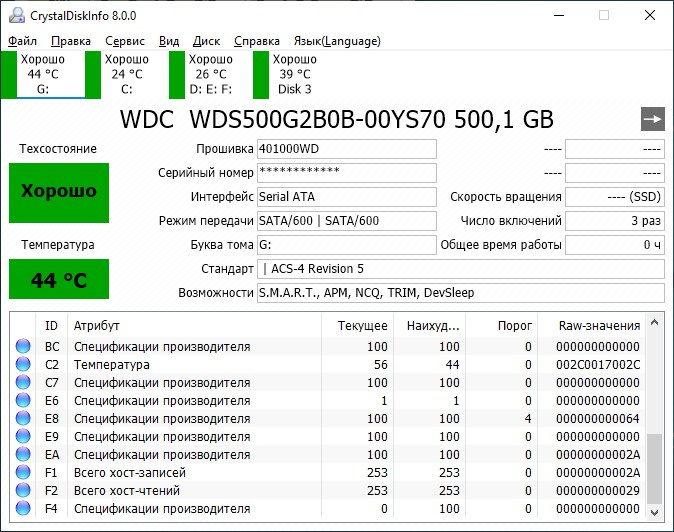Open the Файл menu
The width and height of the screenshot is (674, 532).
22,41
